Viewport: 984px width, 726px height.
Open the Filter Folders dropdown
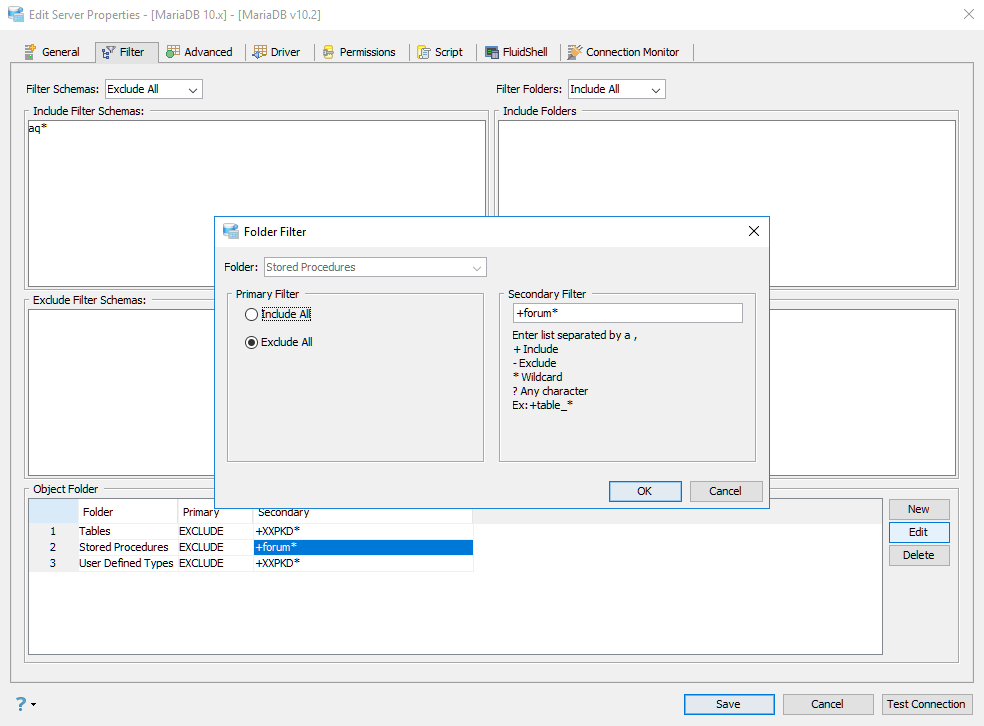(x=617, y=89)
